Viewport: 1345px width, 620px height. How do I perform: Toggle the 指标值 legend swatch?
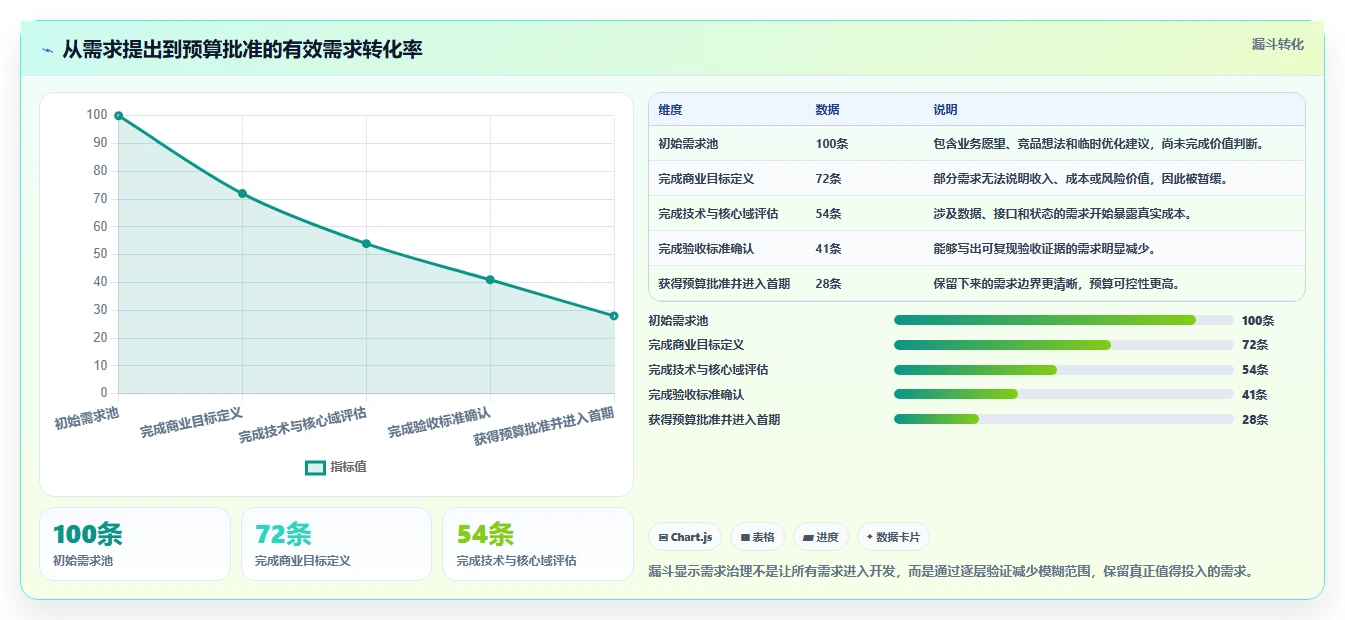315,467
